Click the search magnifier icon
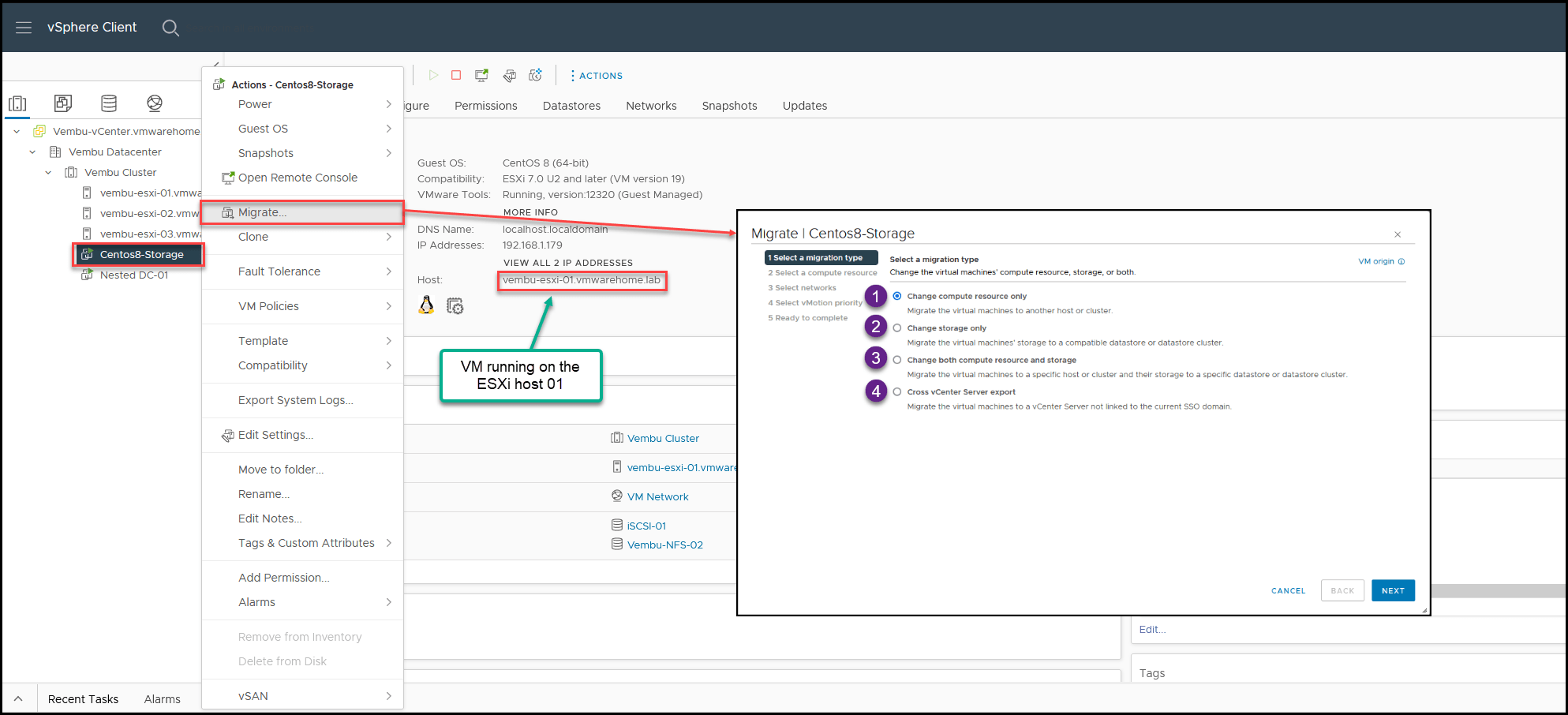This screenshot has height=715, width=1568. tap(170, 28)
